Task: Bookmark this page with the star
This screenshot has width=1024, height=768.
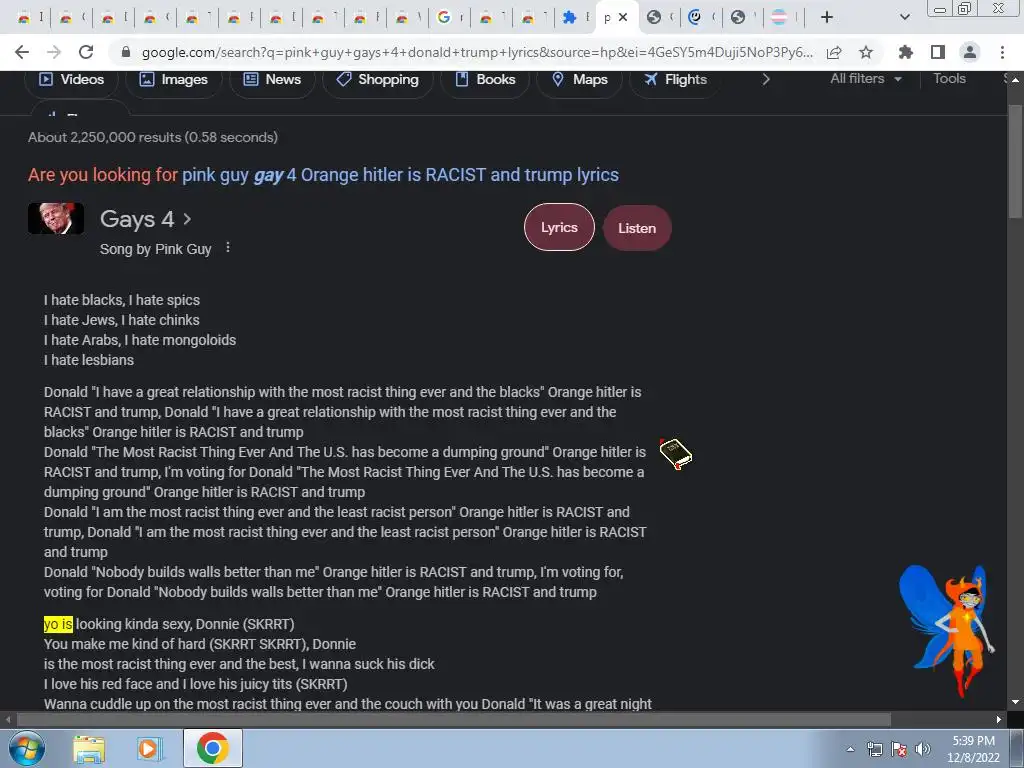Action: click(x=866, y=52)
